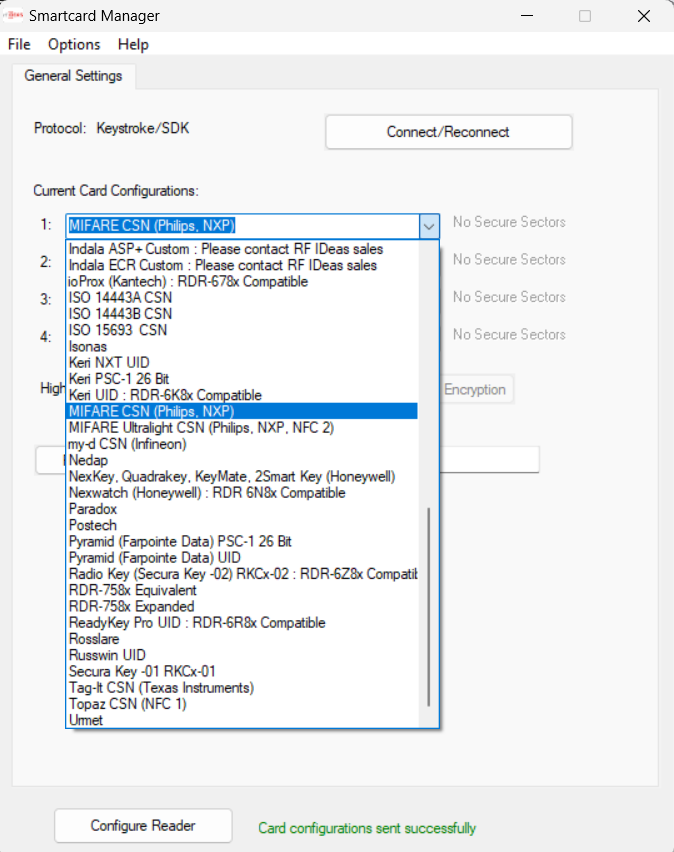
Task: Select my-d CSN (Infineon) option
Action: (242, 444)
